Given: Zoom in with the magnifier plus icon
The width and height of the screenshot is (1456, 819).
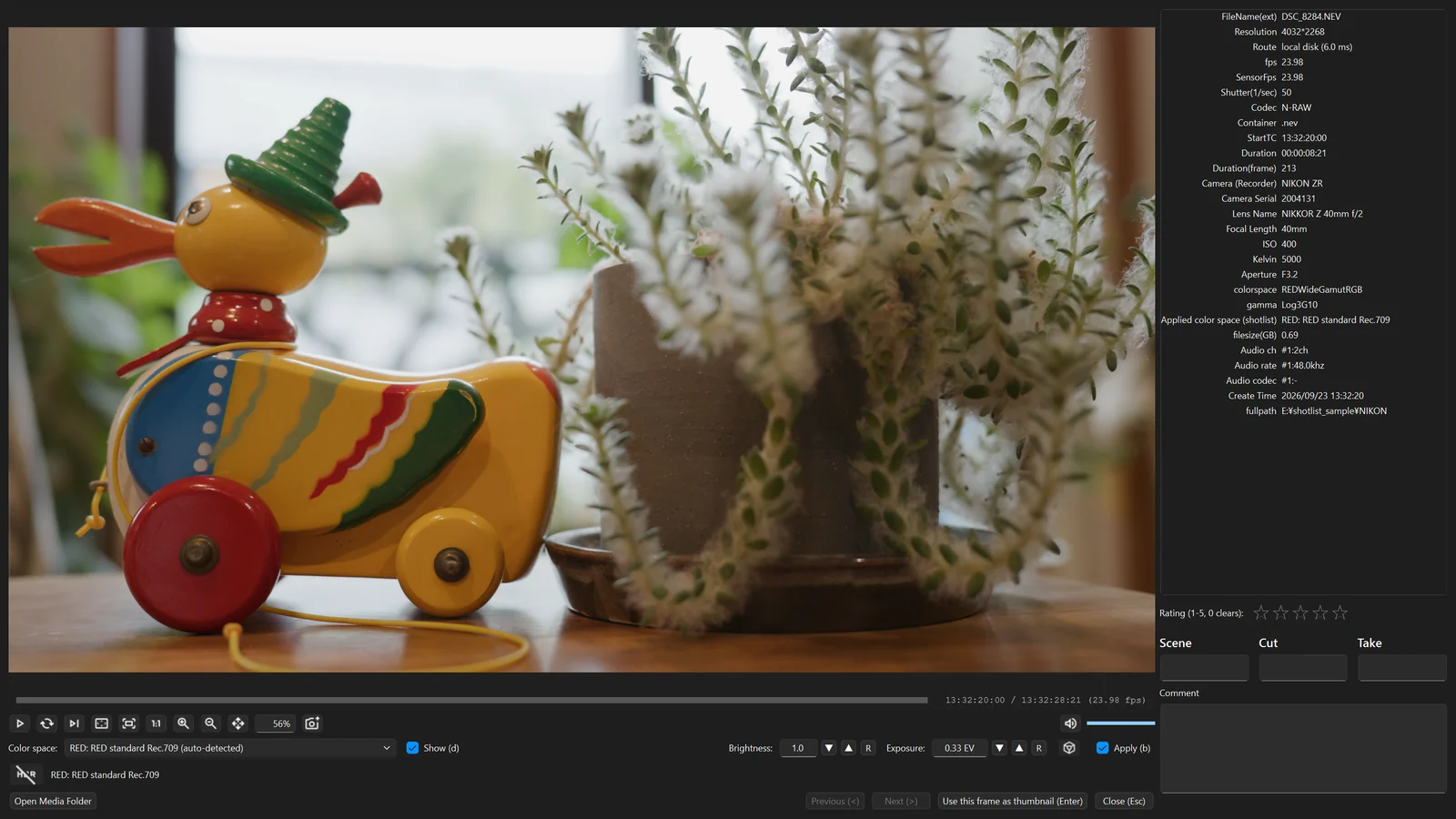Looking at the screenshot, I should click(183, 723).
